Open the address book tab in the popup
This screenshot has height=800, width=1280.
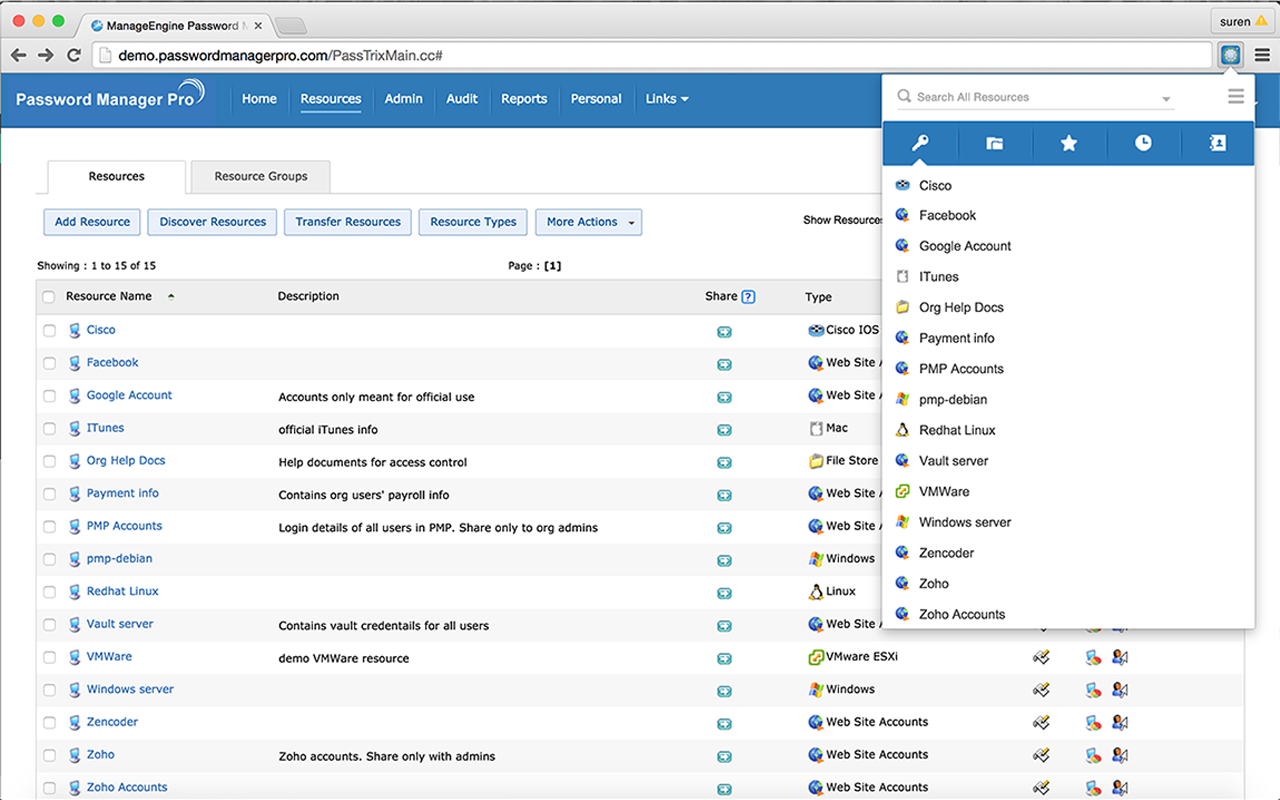pos(1217,143)
